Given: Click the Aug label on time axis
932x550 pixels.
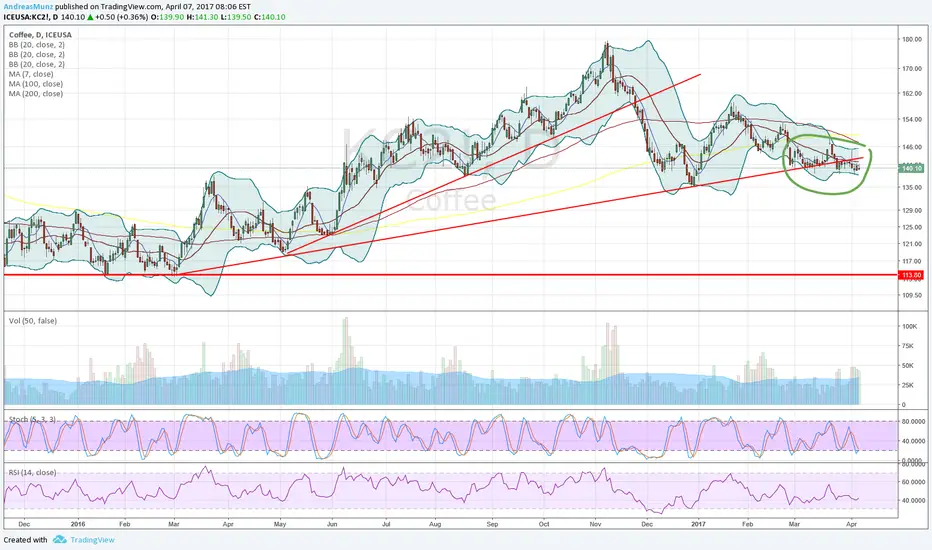Looking at the screenshot, I should pyautogui.click(x=435, y=524).
